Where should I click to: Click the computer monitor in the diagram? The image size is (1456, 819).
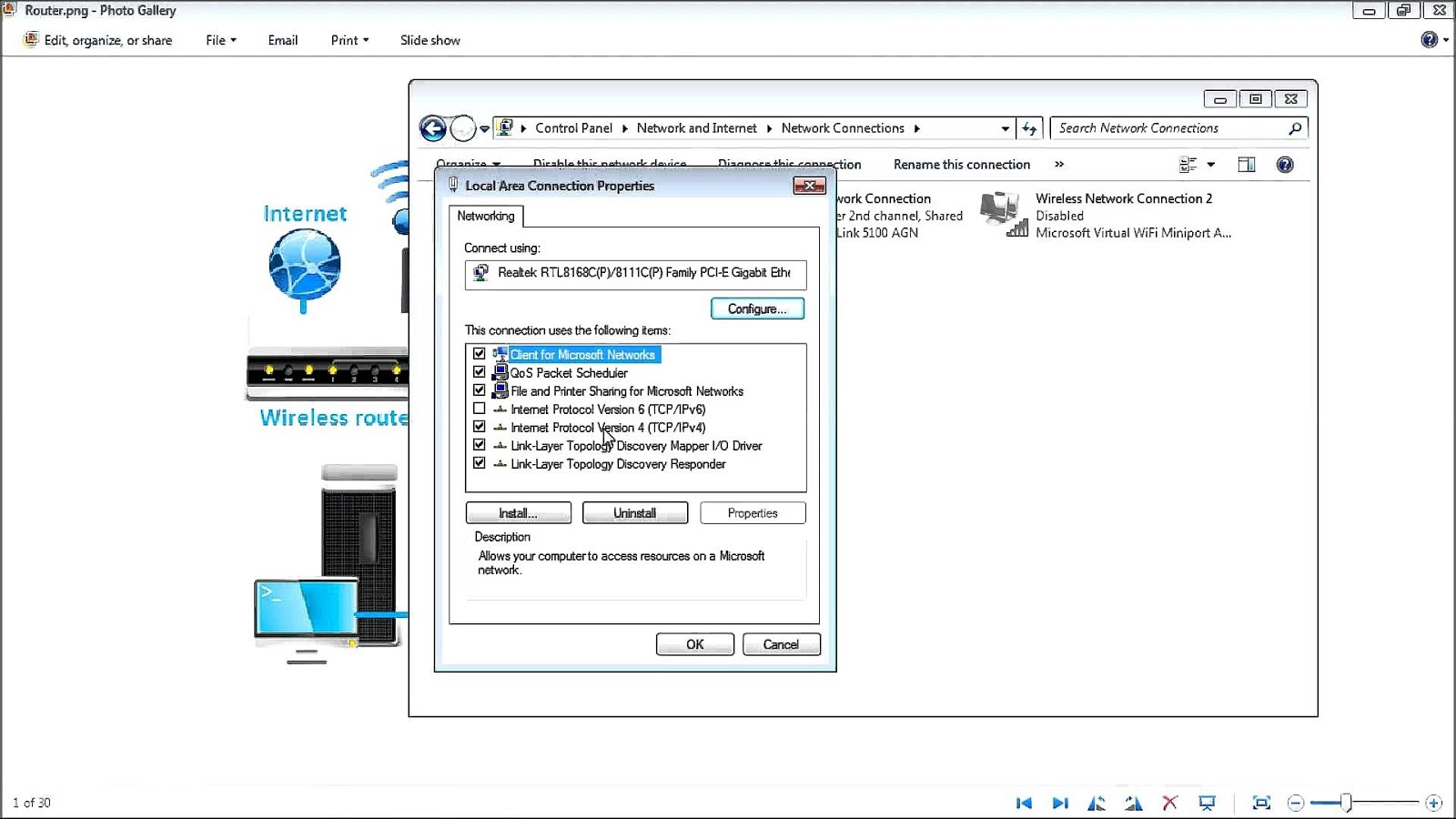coord(307,609)
